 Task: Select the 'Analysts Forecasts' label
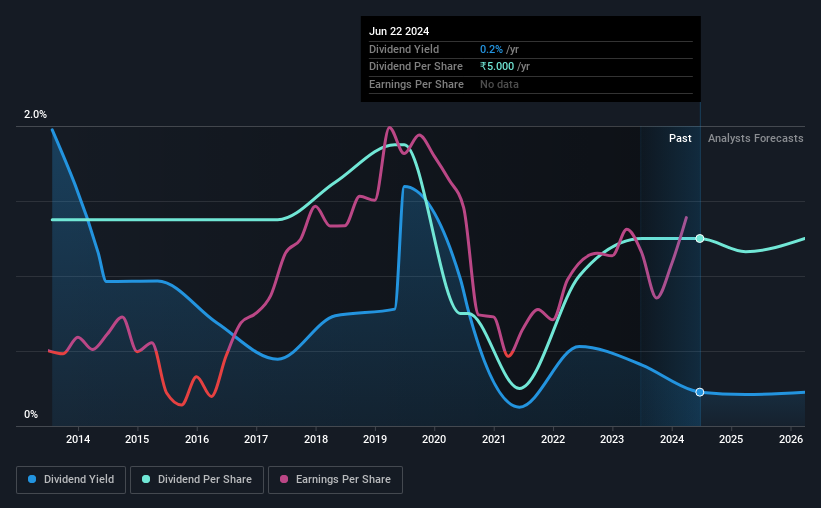click(x=756, y=138)
